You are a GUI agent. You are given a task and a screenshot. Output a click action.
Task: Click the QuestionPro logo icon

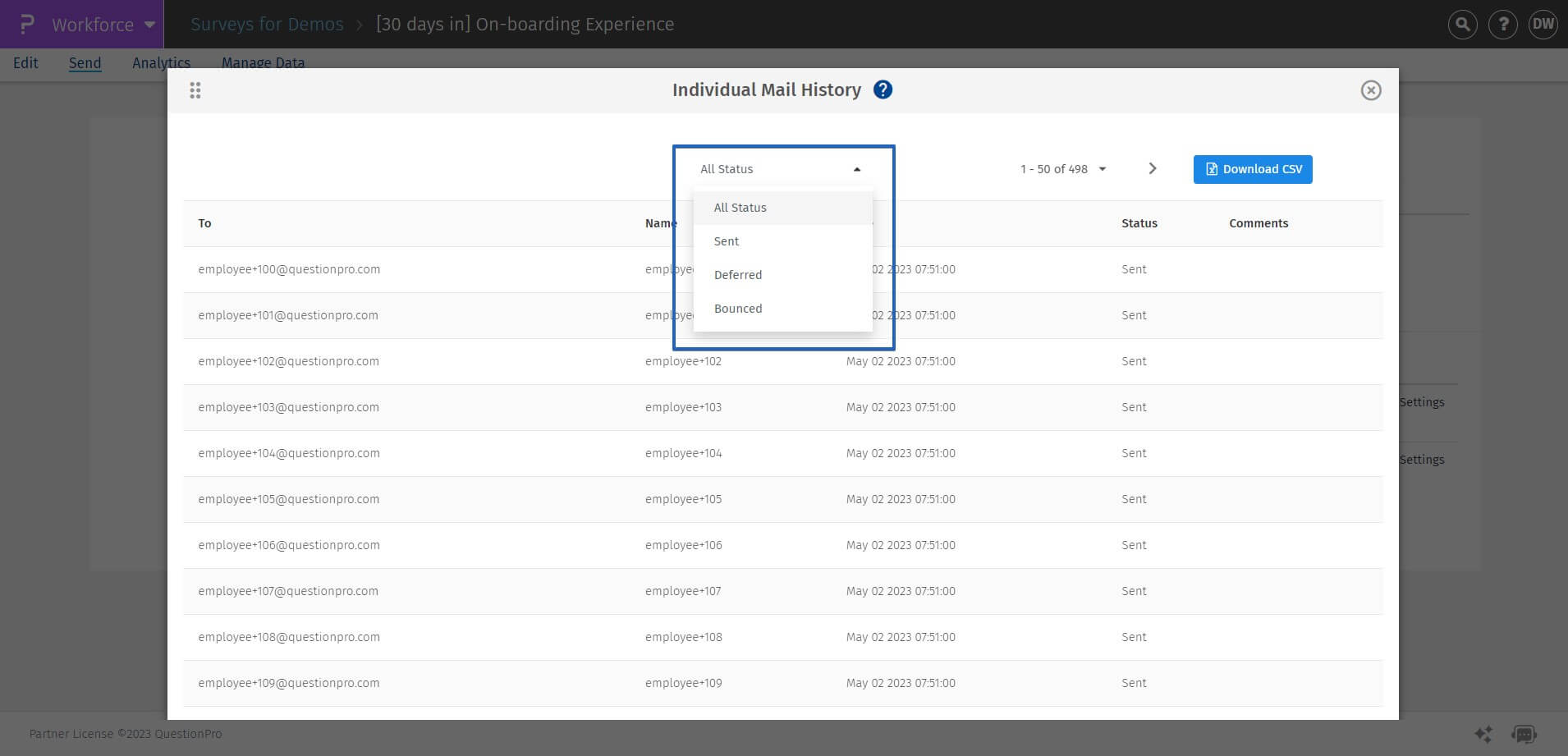click(26, 24)
